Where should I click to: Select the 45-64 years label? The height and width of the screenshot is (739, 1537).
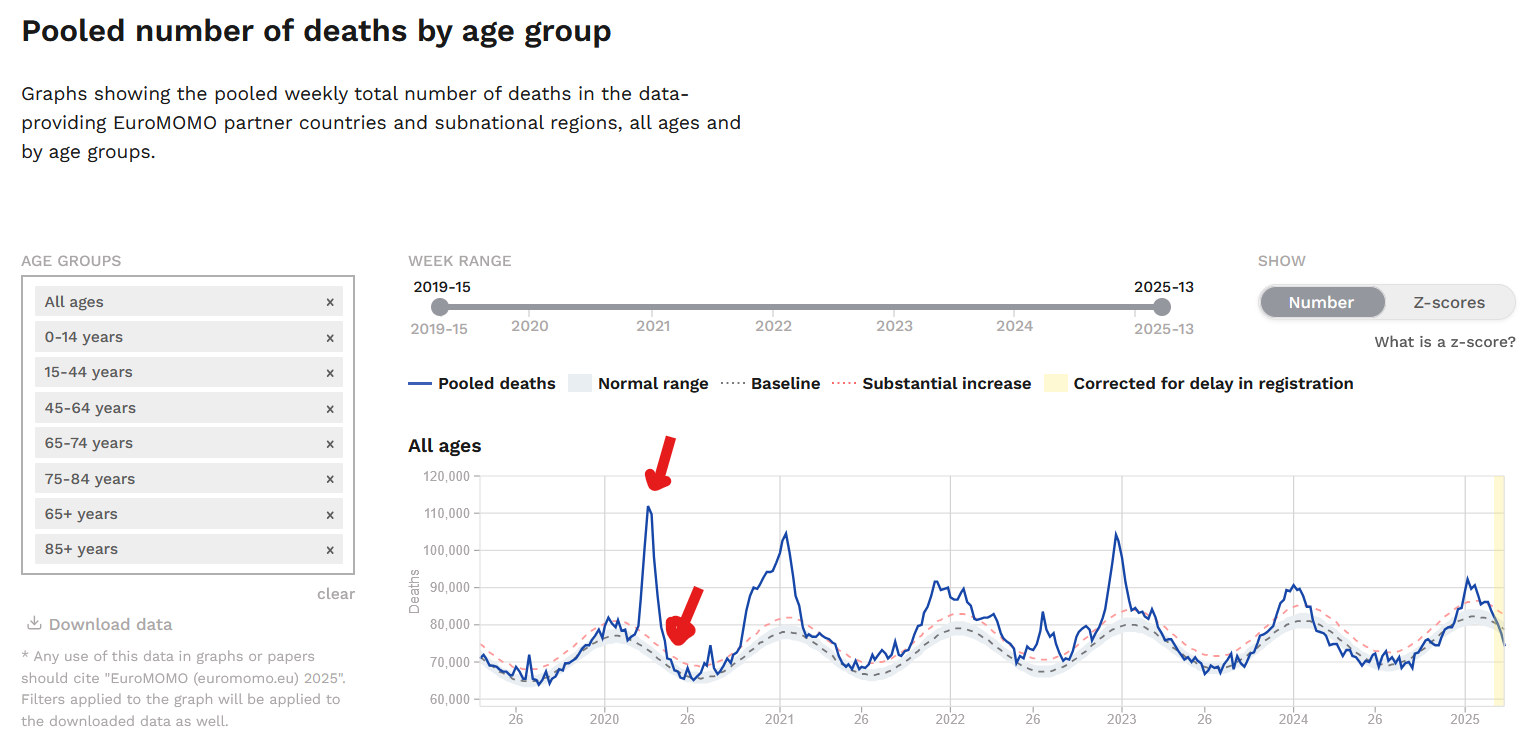point(90,408)
